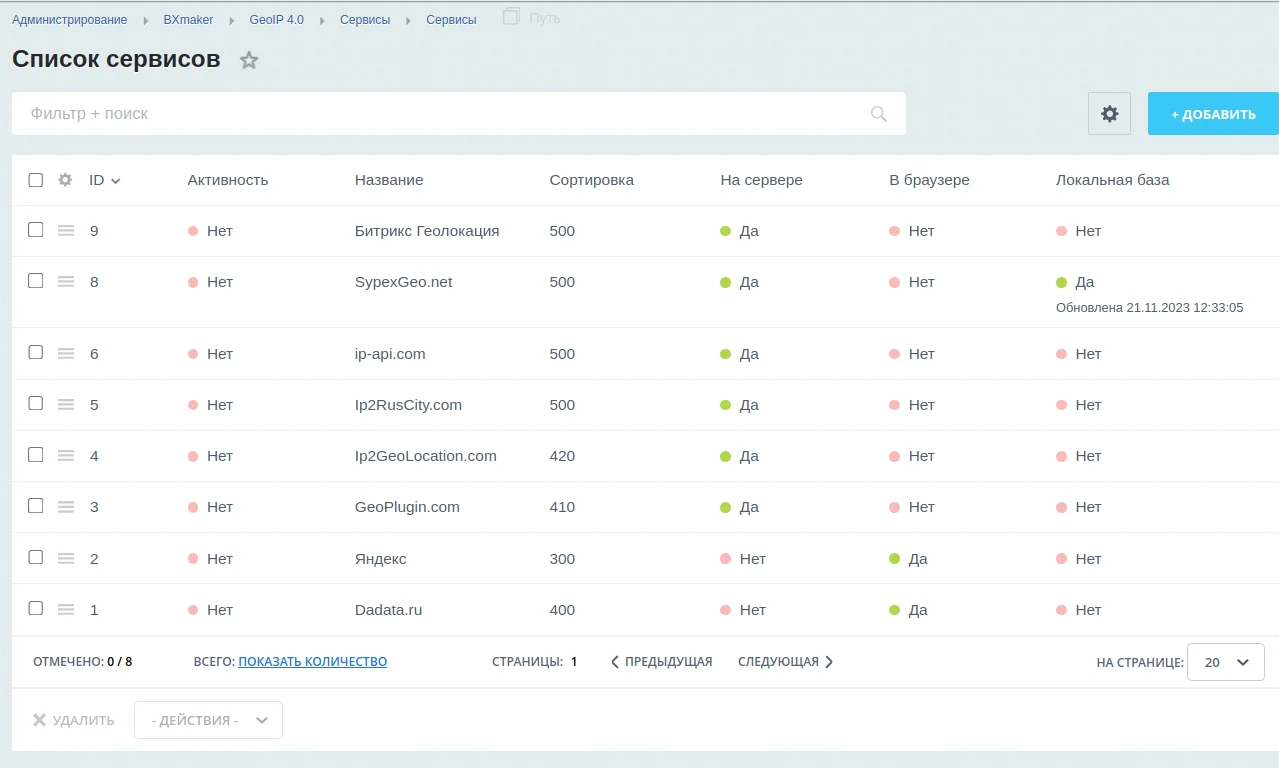
Task: Open the Действия actions dropdown
Action: coord(208,720)
